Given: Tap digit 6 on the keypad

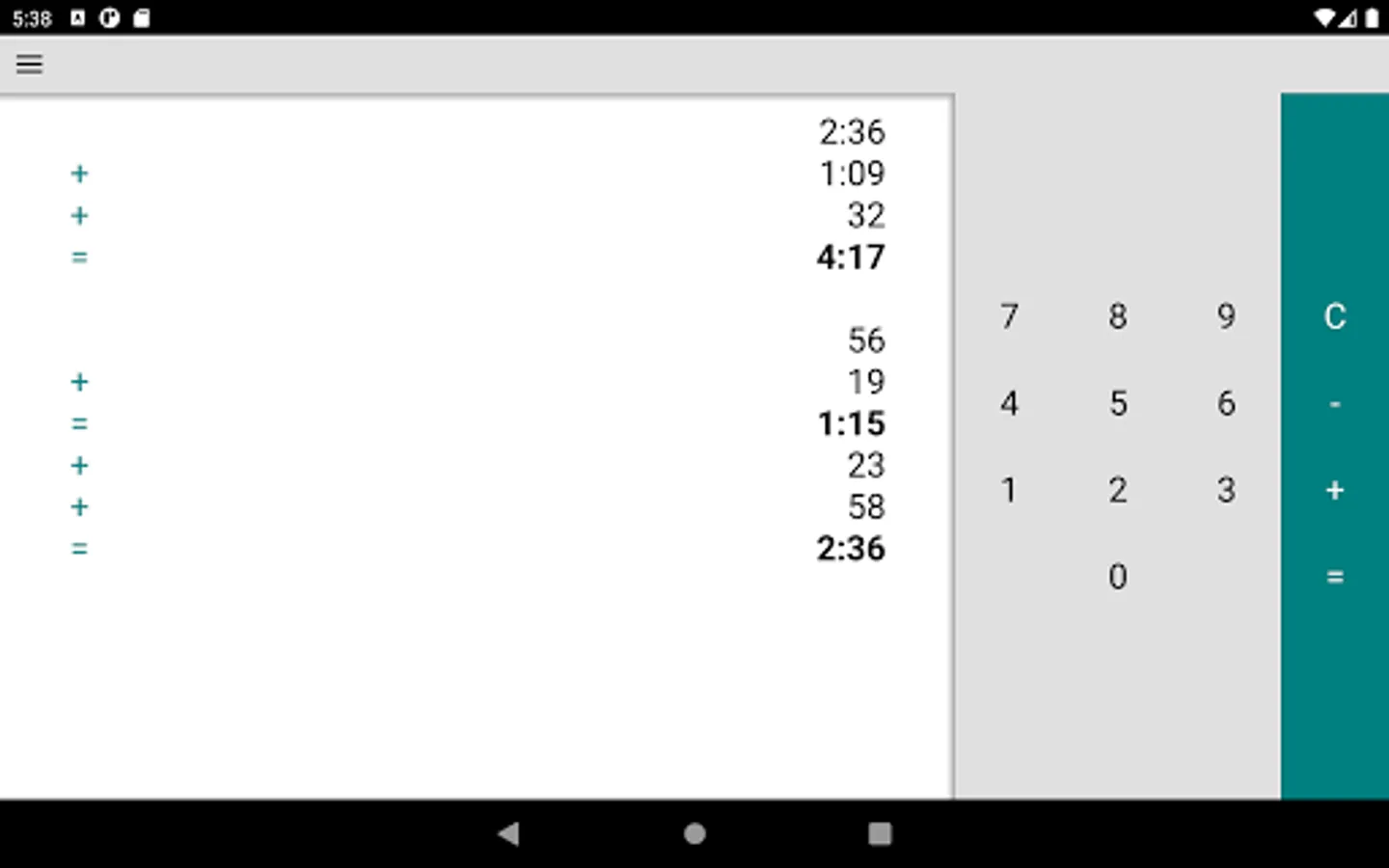Looking at the screenshot, I should [x=1226, y=403].
